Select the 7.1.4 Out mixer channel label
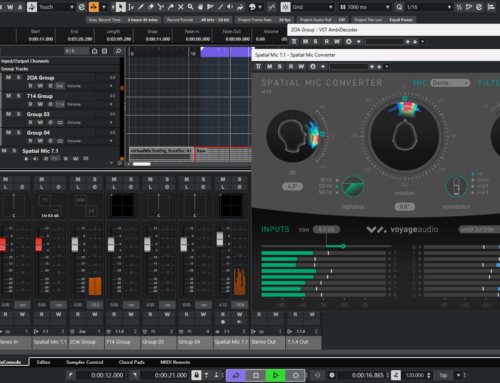 click(304, 342)
